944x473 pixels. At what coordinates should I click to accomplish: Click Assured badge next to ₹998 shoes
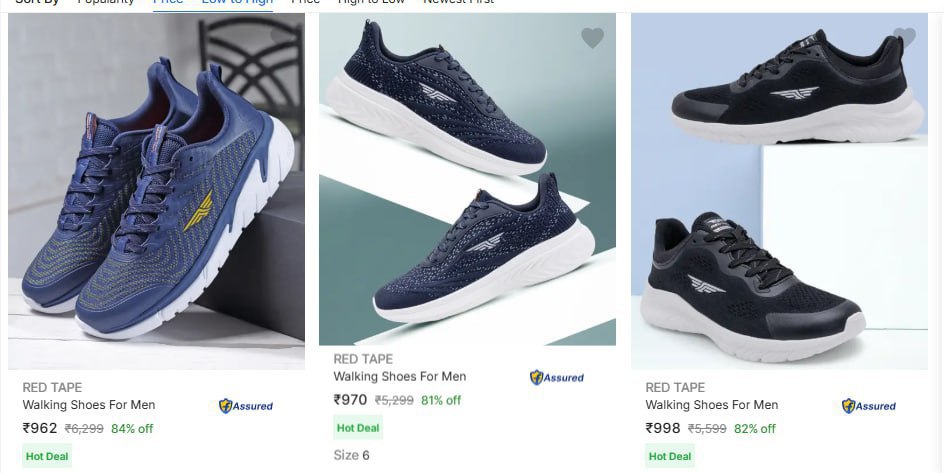click(x=869, y=406)
